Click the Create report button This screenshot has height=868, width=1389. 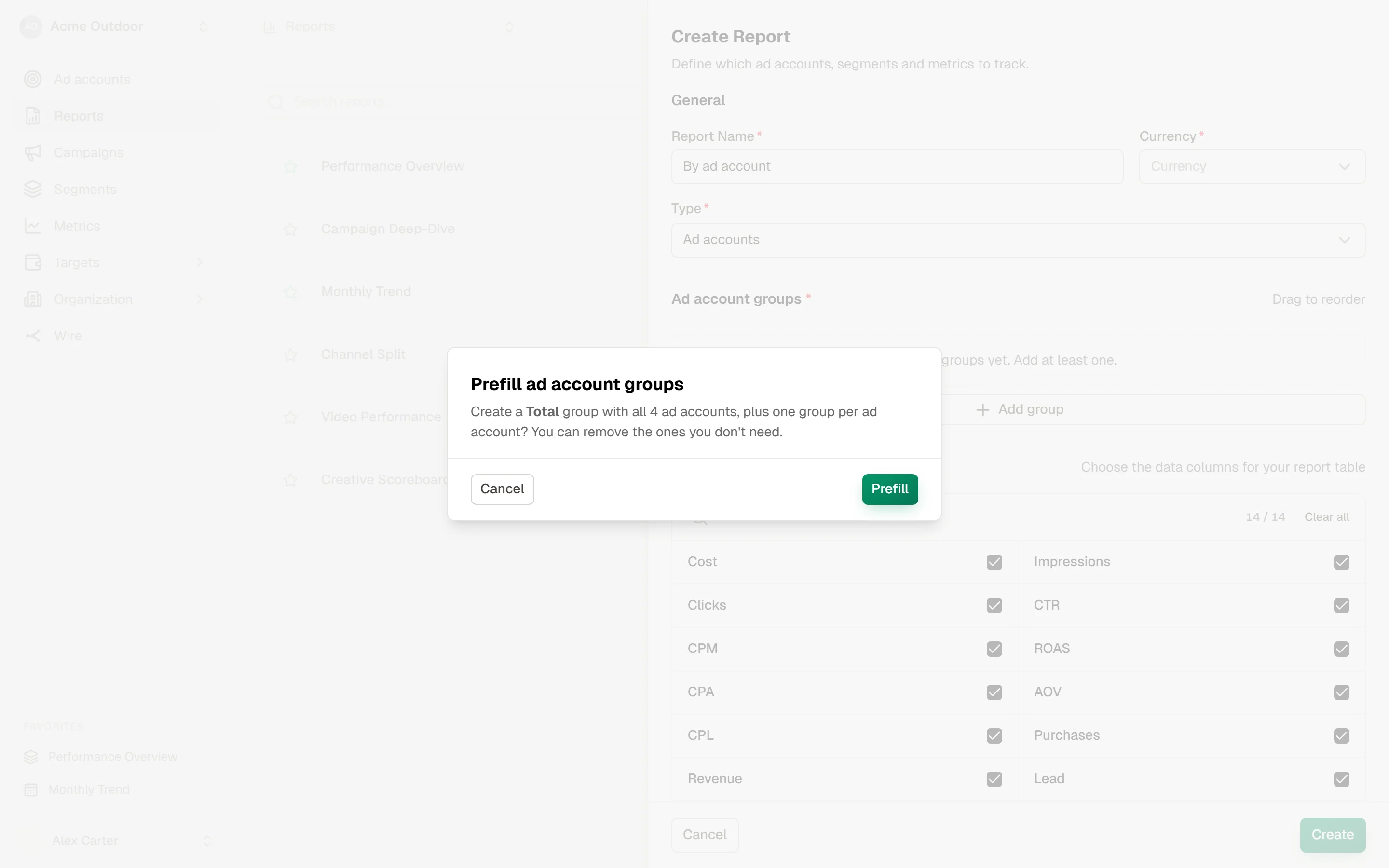[1332, 835]
